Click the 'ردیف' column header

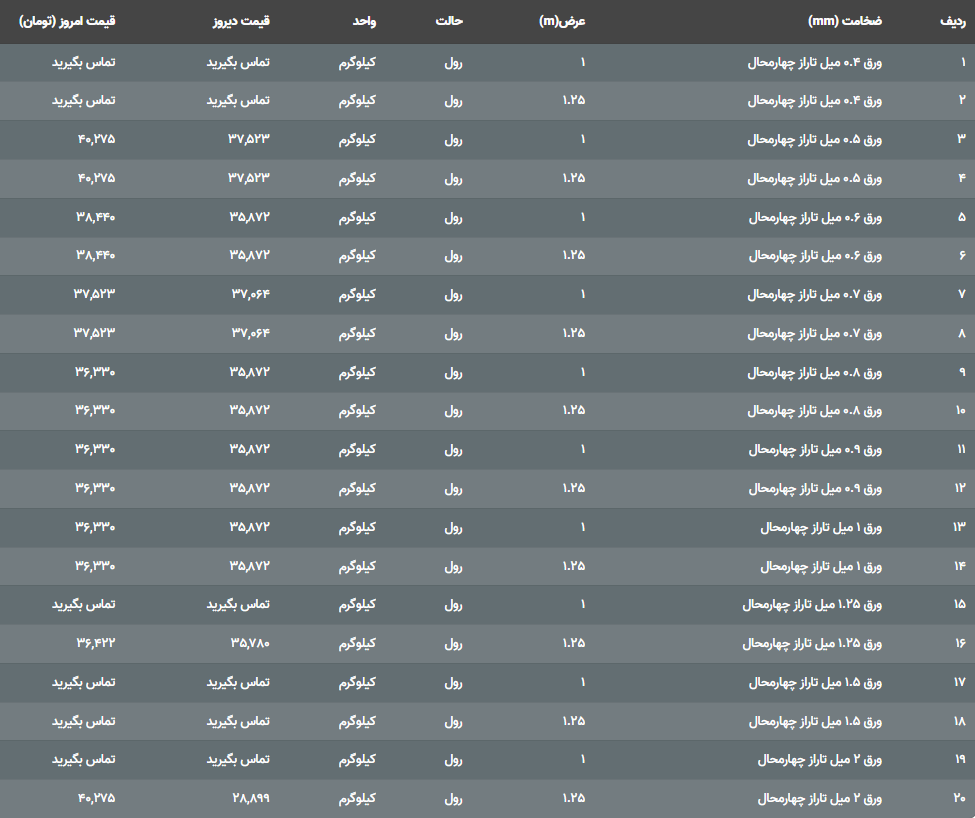point(953,21)
